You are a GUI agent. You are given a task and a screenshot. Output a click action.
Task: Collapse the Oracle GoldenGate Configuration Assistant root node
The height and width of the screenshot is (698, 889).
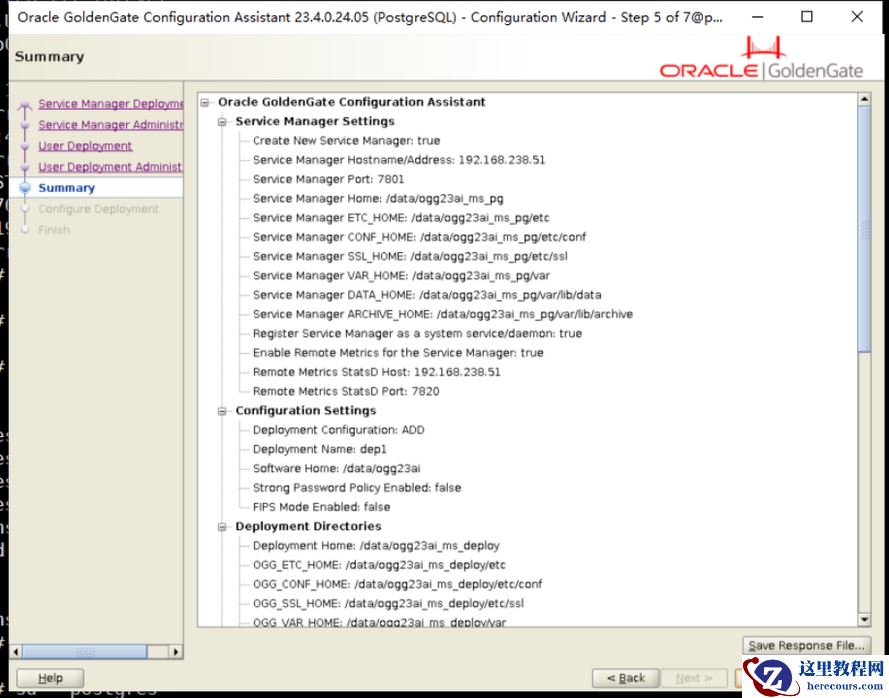click(205, 102)
